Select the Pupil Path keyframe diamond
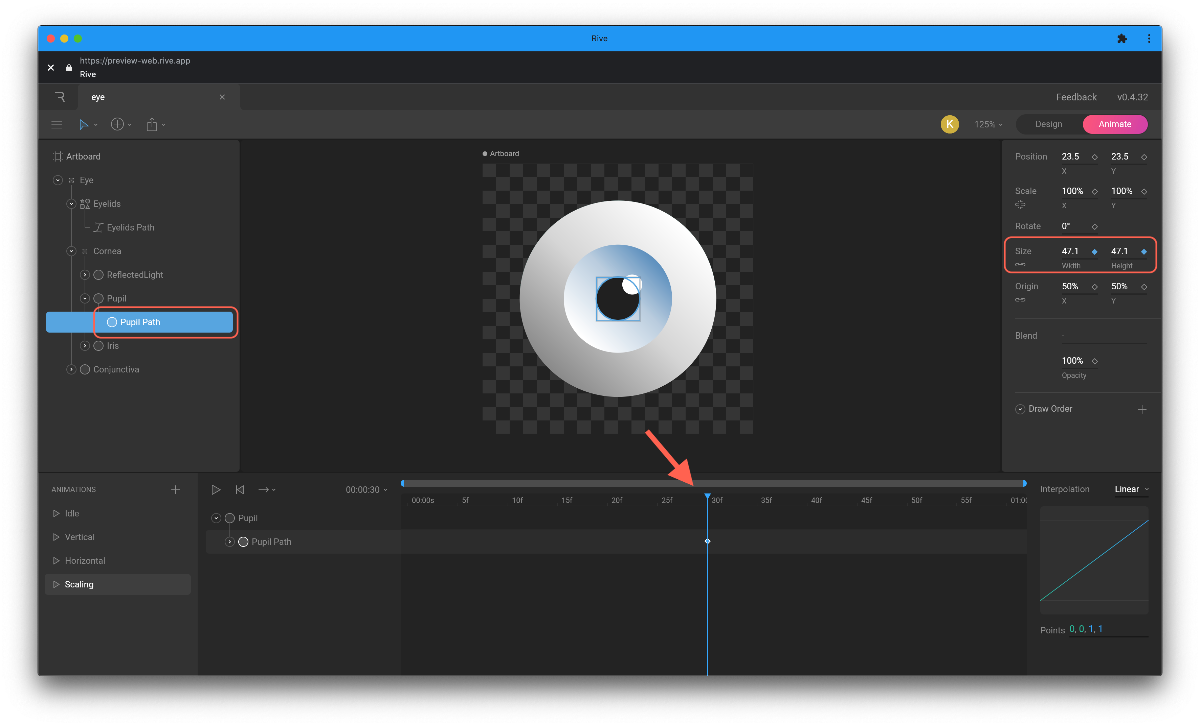This screenshot has height=726, width=1200. click(x=707, y=541)
